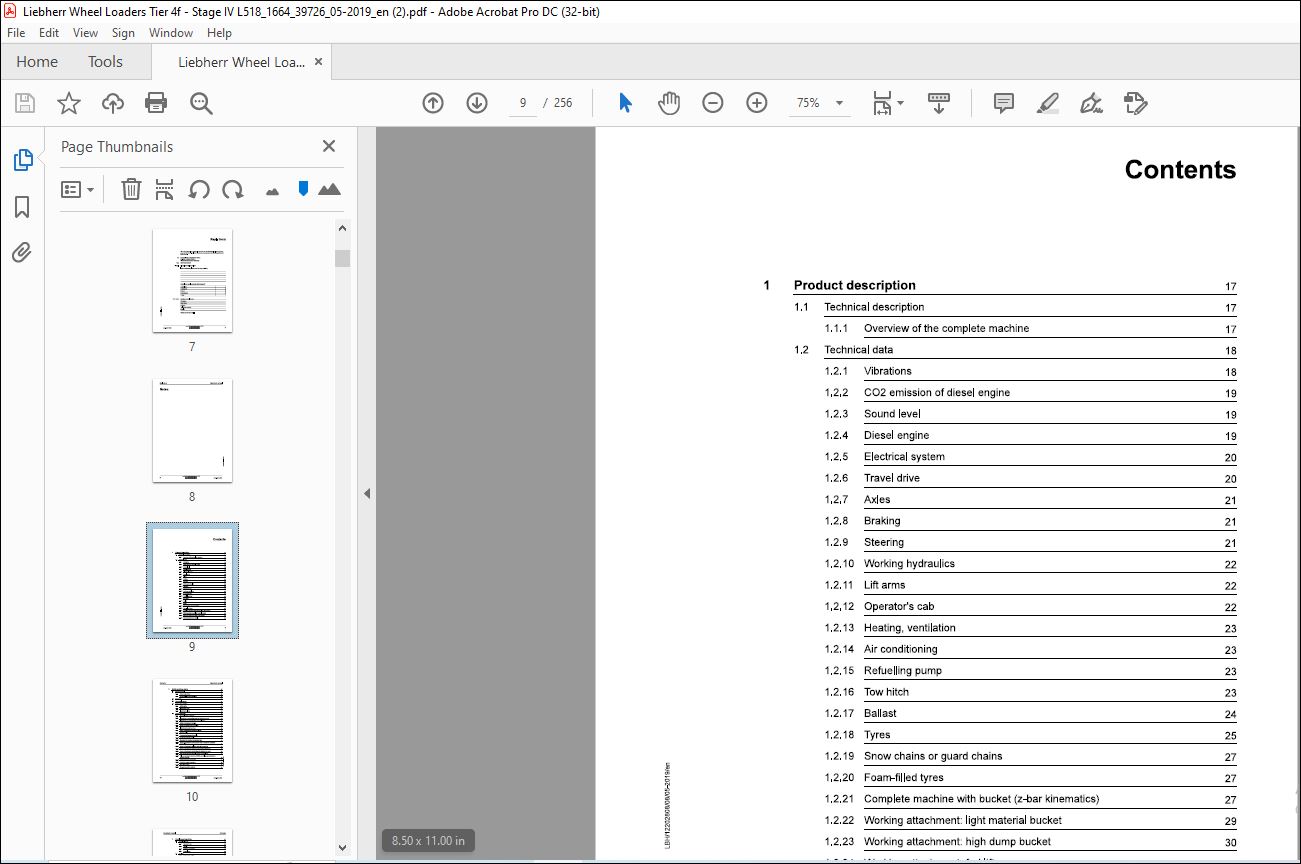Click the Save file icon

(x=25, y=103)
